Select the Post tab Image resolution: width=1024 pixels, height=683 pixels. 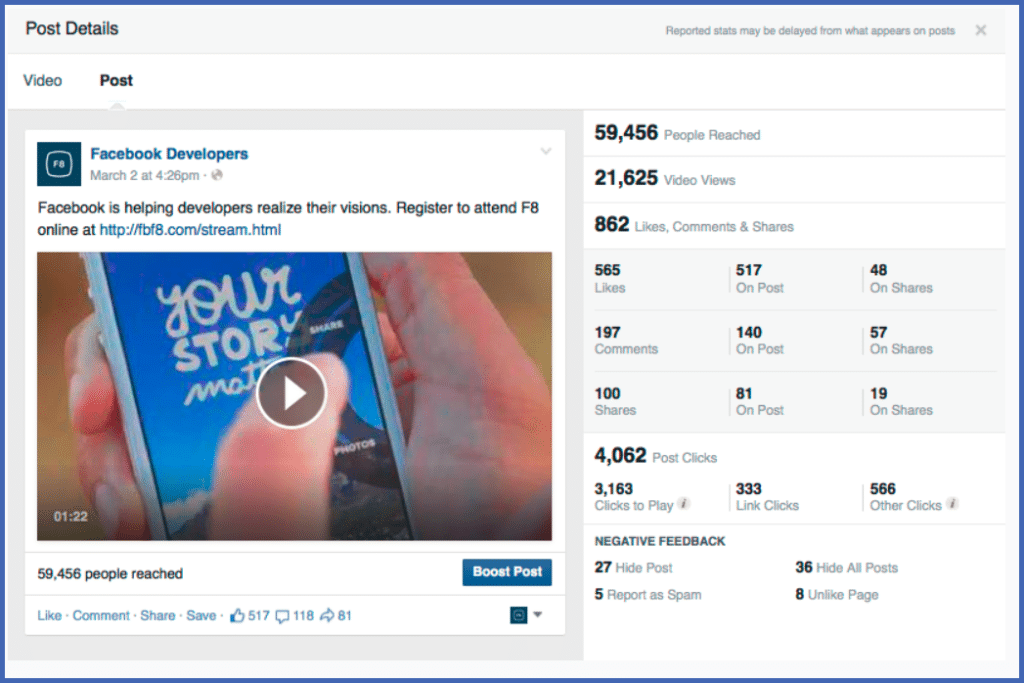(115, 80)
